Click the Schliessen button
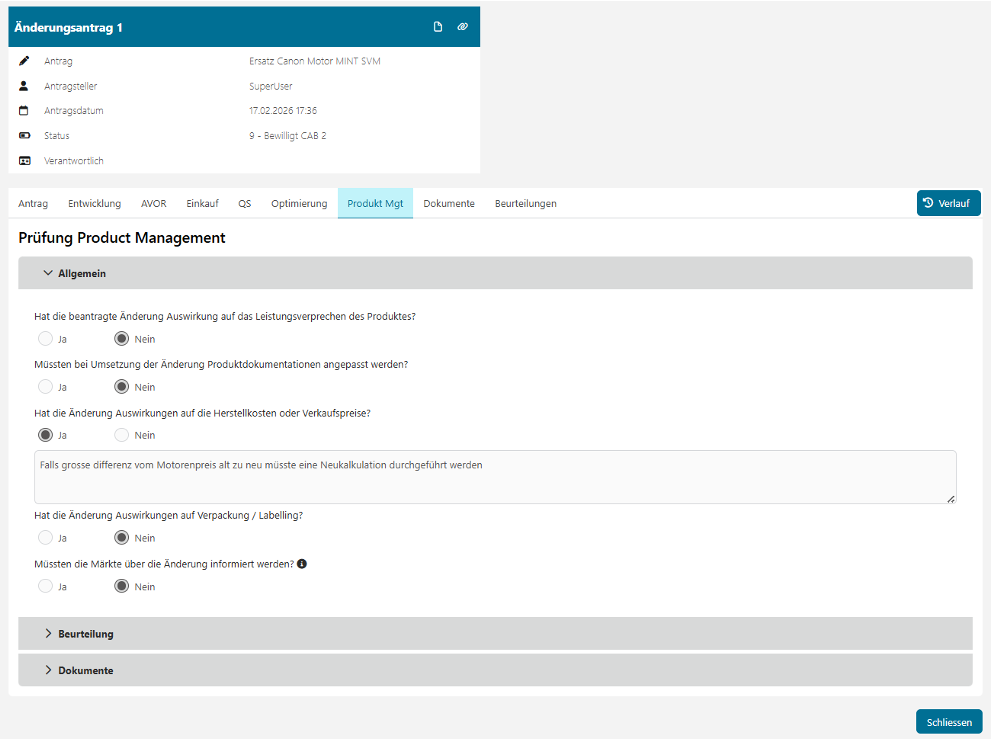The image size is (991, 740). 949,722
